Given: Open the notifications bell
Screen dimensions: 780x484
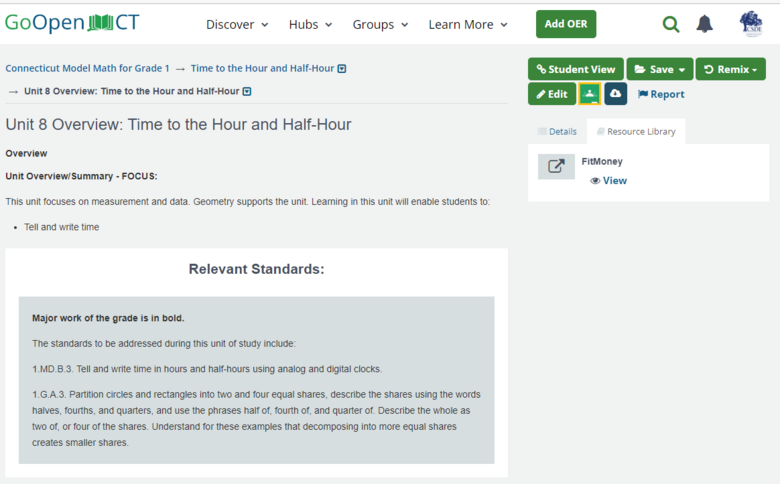Looking at the screenshot, I should coord(705,24).
